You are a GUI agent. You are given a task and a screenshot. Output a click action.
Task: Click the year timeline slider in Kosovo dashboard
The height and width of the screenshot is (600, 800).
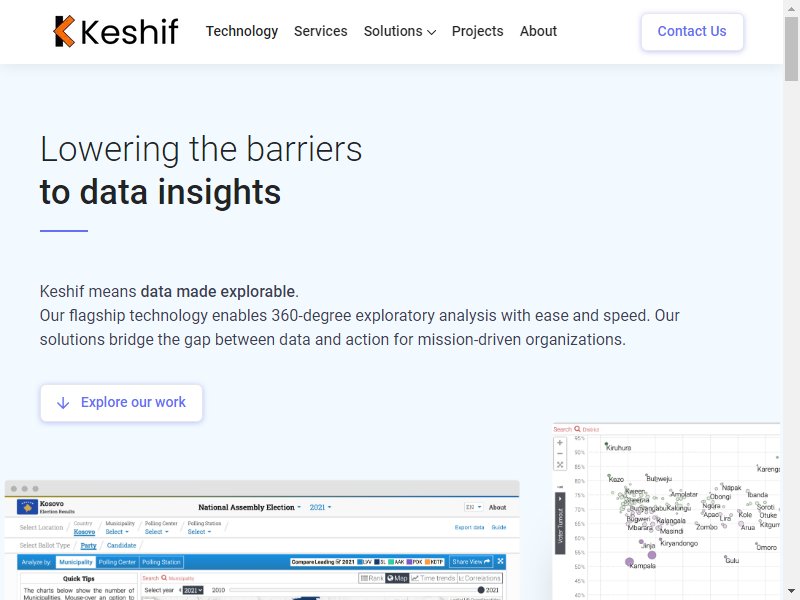pos(350,590)
